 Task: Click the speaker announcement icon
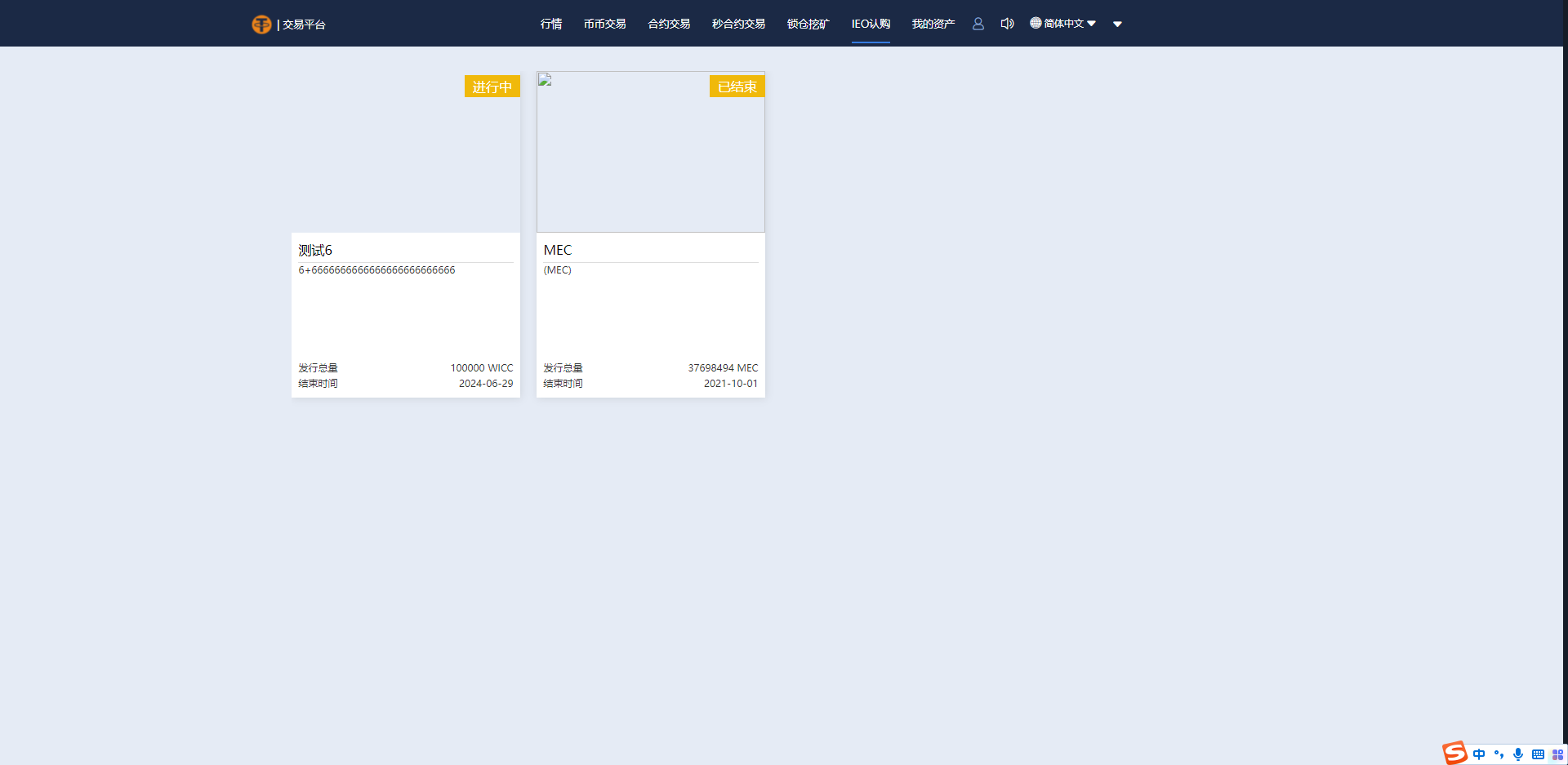tap(1007, 24)
